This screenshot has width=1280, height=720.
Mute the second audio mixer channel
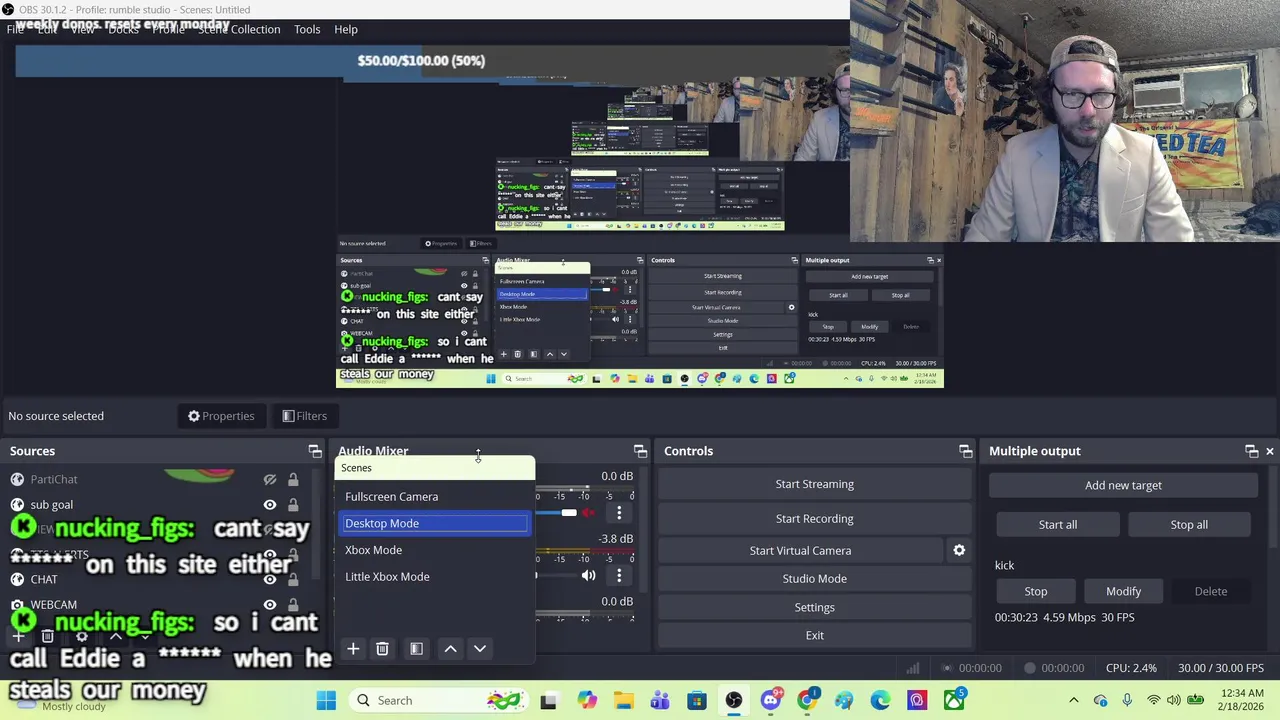tap(588, 575)
